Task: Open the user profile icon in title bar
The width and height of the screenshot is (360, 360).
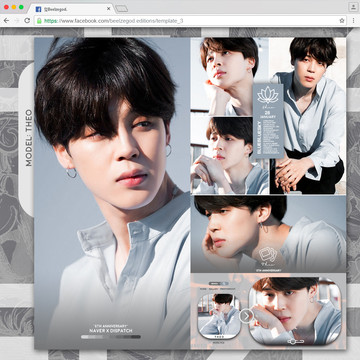Action: pos(353,7)
